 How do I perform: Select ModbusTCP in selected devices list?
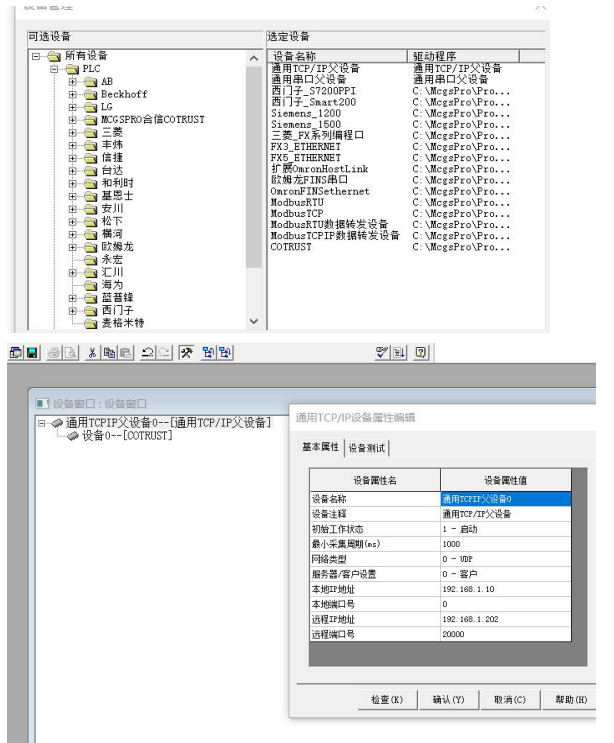coord(297,214)
